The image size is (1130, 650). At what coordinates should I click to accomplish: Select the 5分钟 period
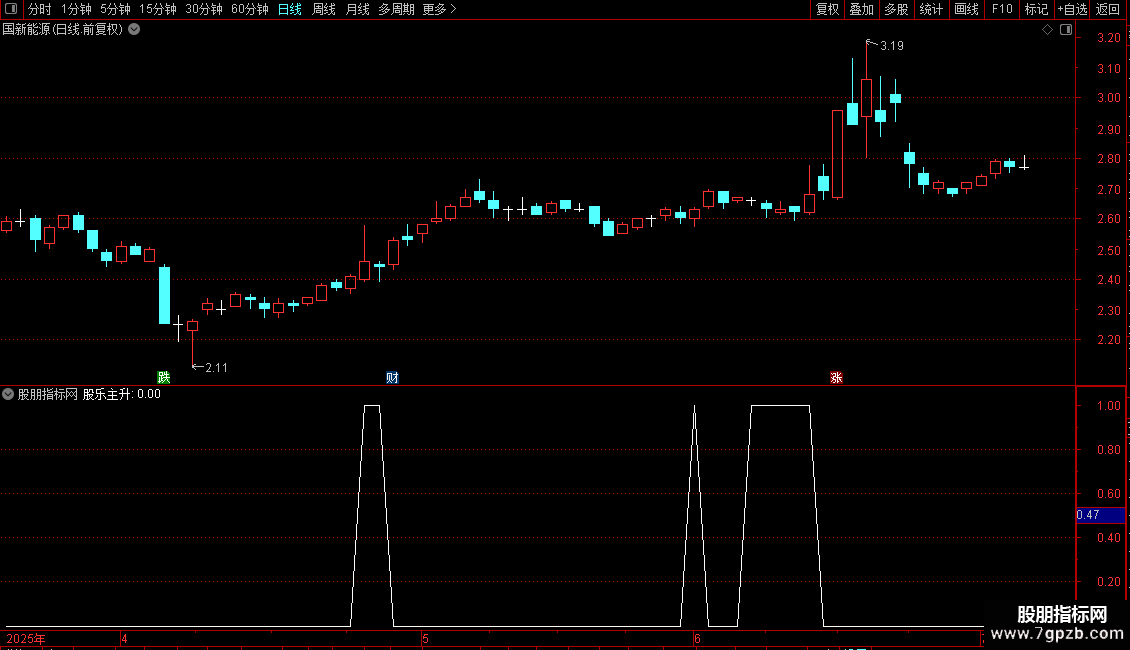click(115, 9)
